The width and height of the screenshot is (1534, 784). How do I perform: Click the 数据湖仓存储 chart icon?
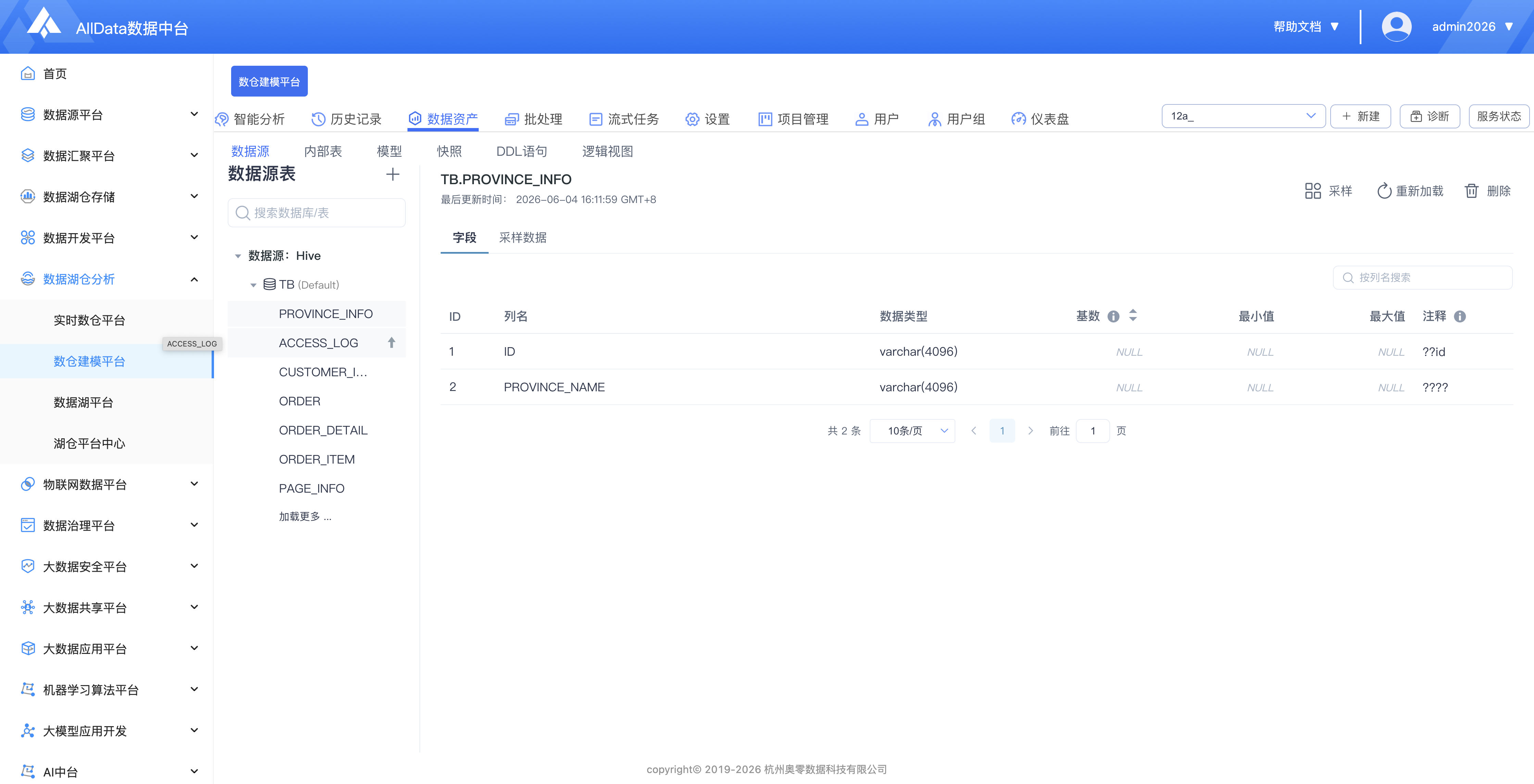[x=27, y=197]
